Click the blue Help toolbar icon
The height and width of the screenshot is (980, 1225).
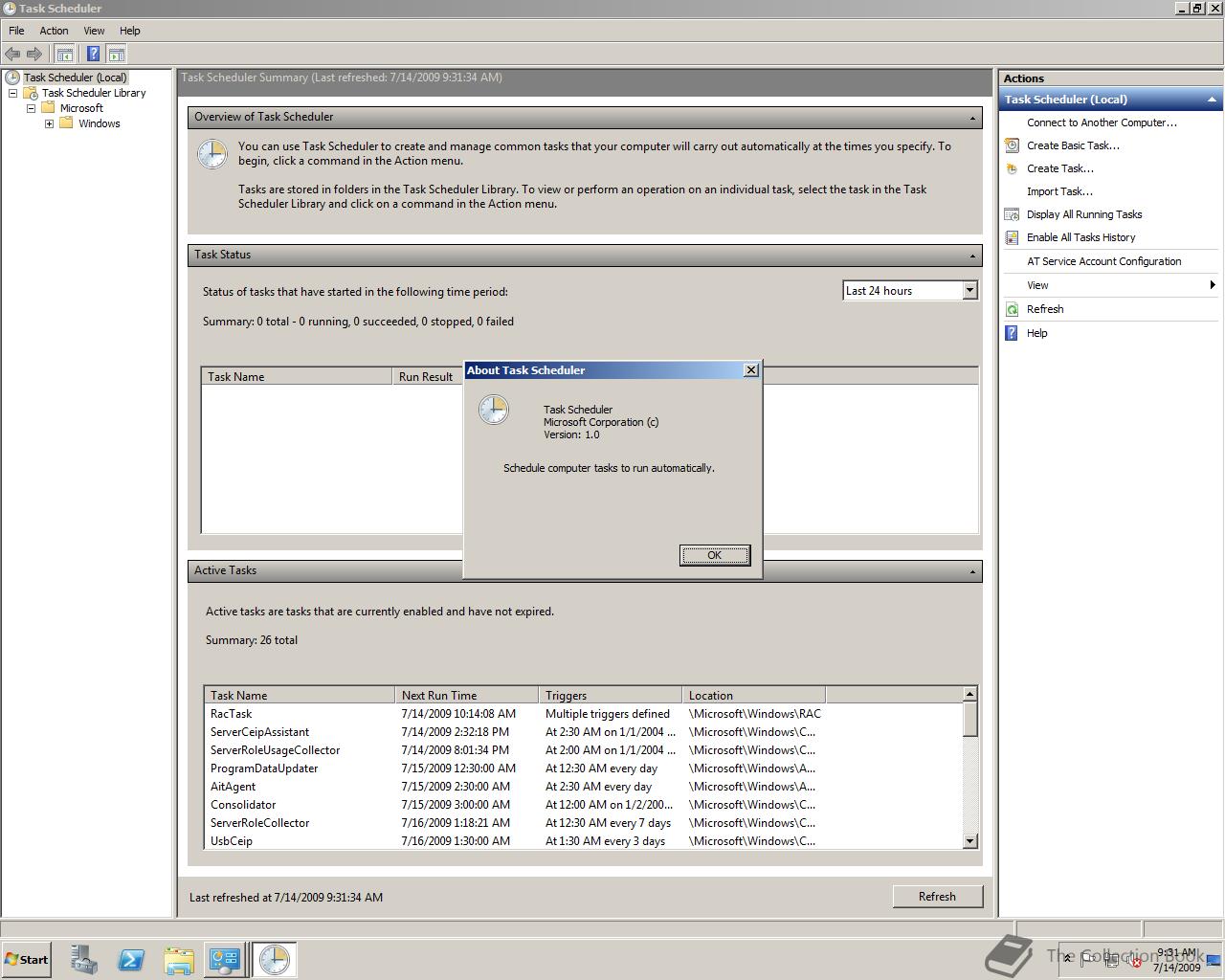tap(93, 55)
